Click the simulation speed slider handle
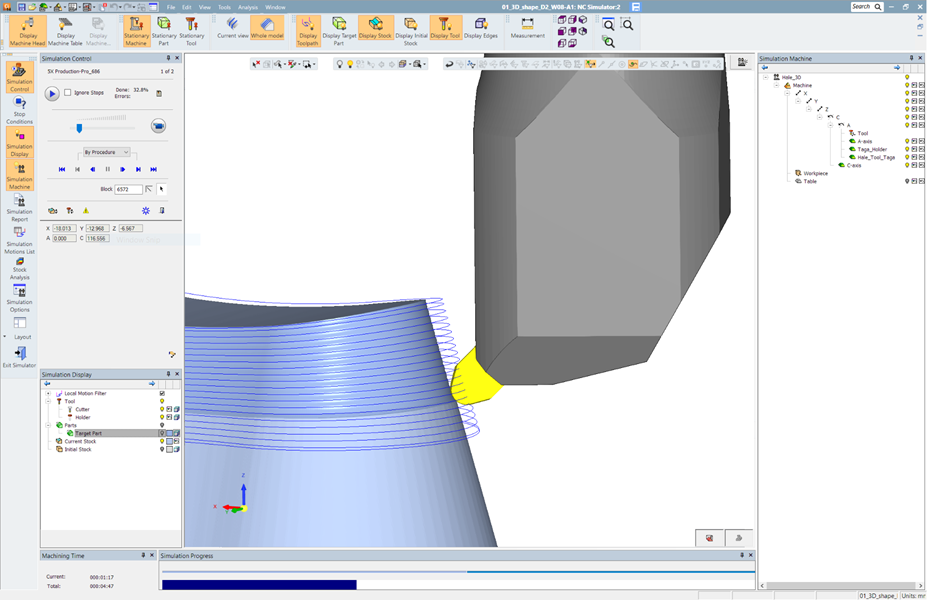The height and width of the screenshot is (600, 927). point(79,128)
